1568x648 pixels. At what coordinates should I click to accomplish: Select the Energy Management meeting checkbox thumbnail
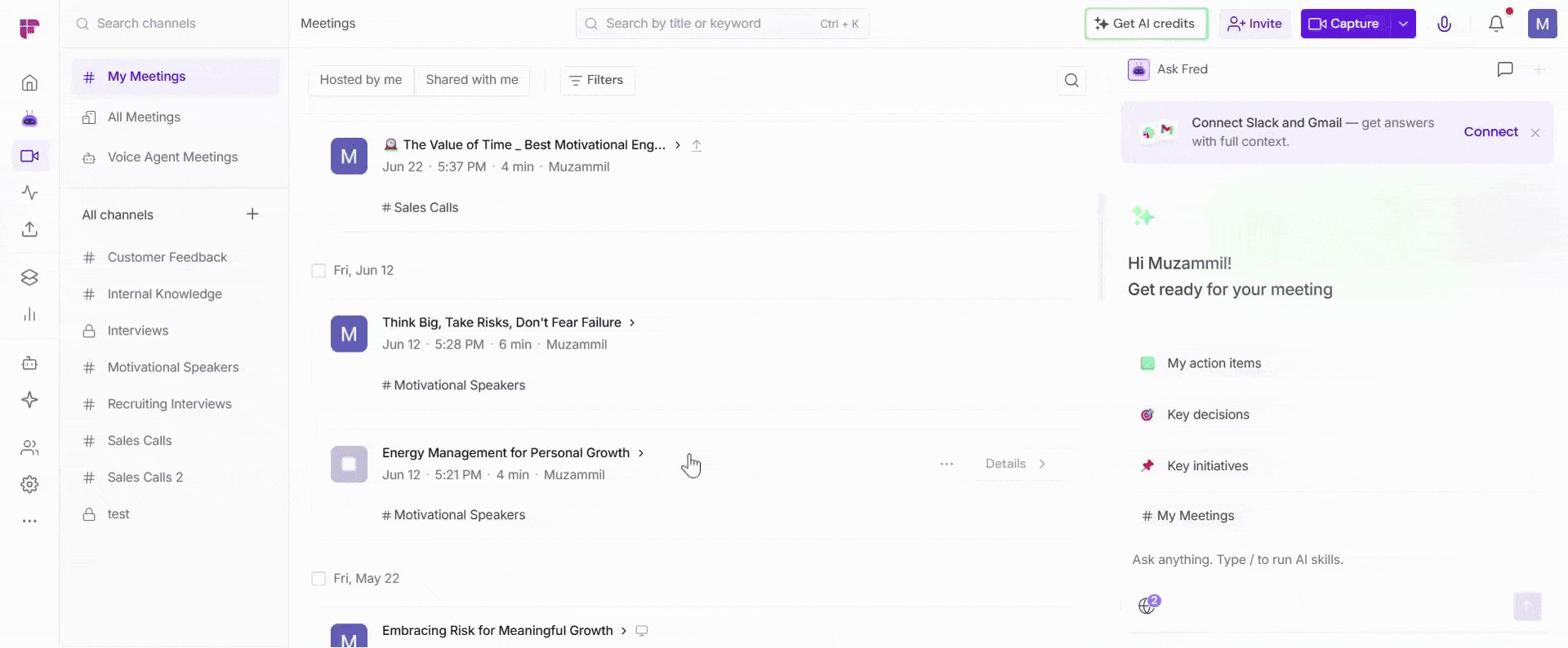coord(349,464)
